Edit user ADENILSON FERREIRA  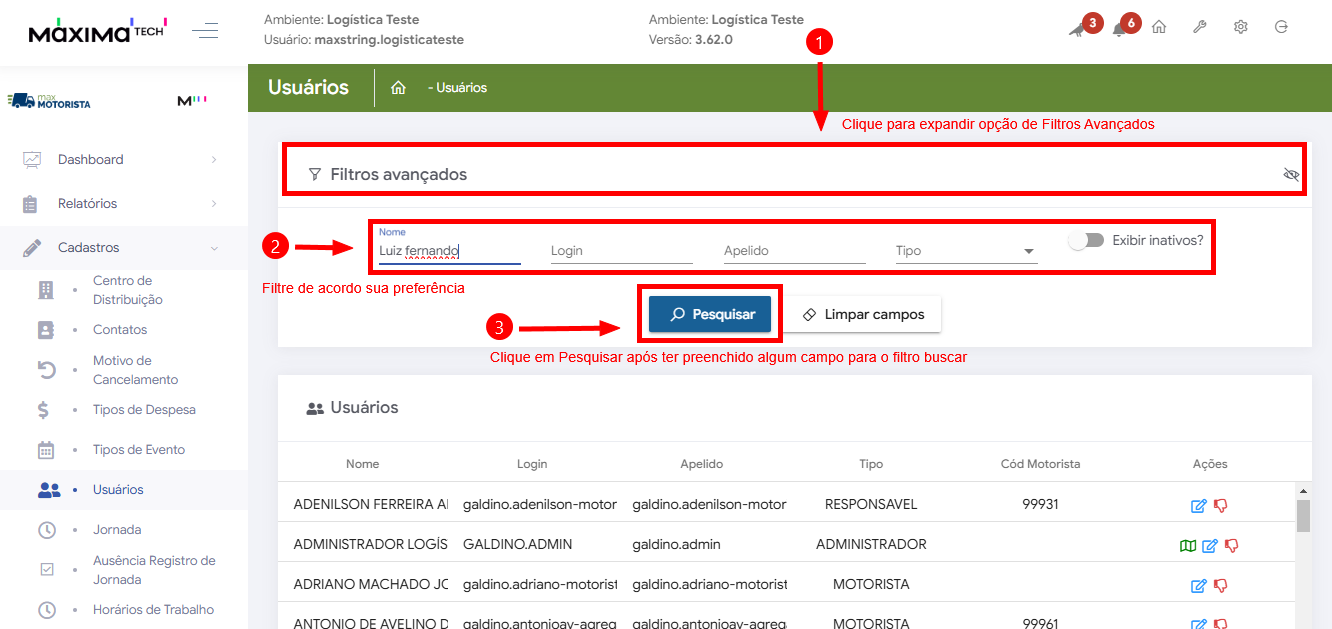(x=1198, y=506)
